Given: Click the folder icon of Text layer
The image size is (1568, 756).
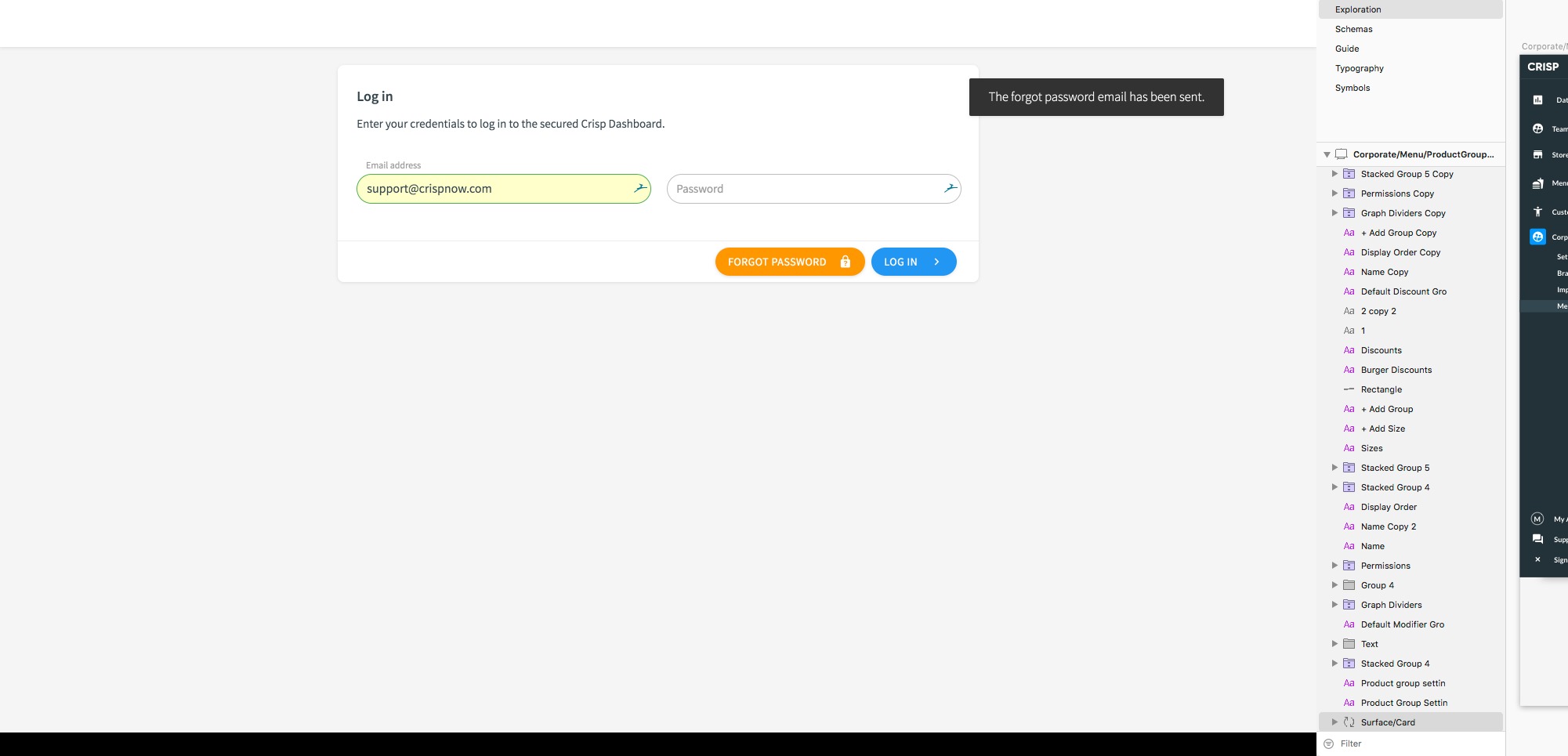Looking at the screenshot, I should click(1349, 644).
